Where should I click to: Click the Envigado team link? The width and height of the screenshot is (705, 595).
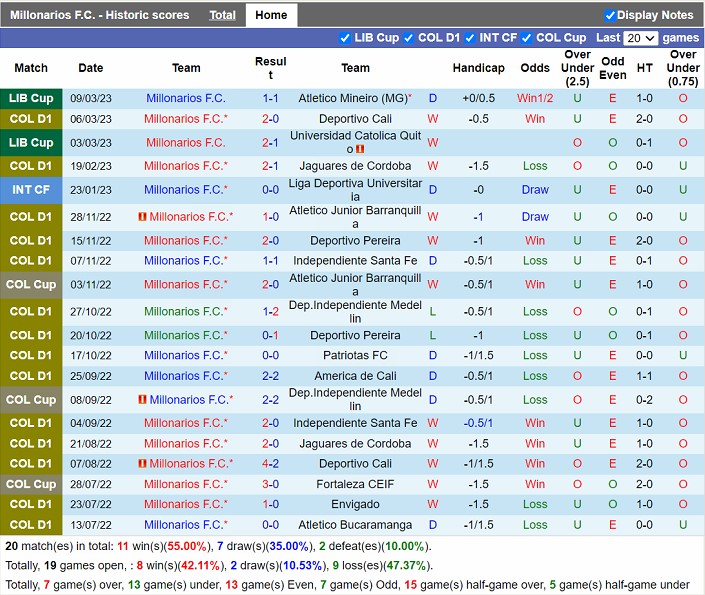355,505
